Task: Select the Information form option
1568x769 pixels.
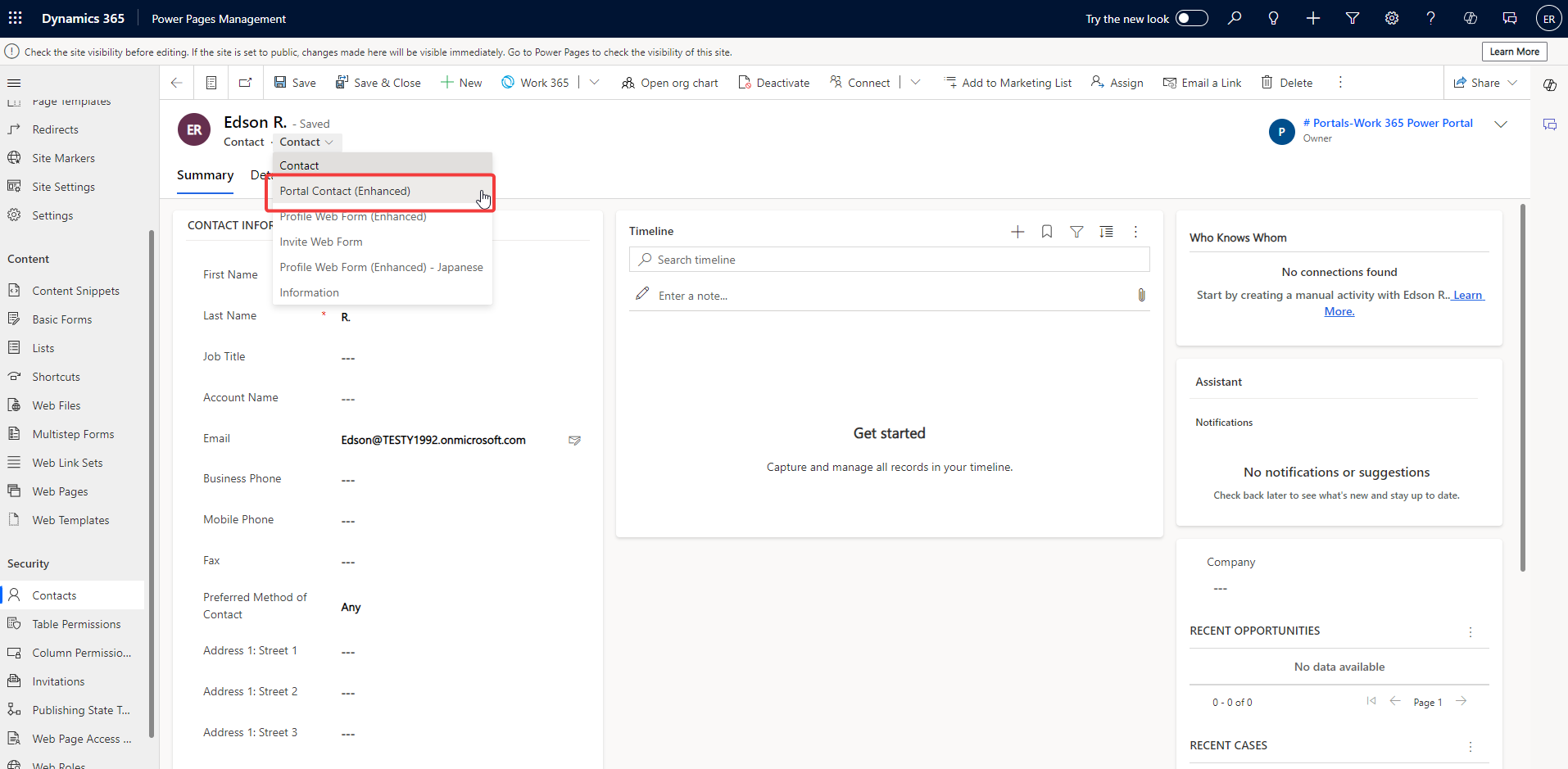Action: pos(383,292)
